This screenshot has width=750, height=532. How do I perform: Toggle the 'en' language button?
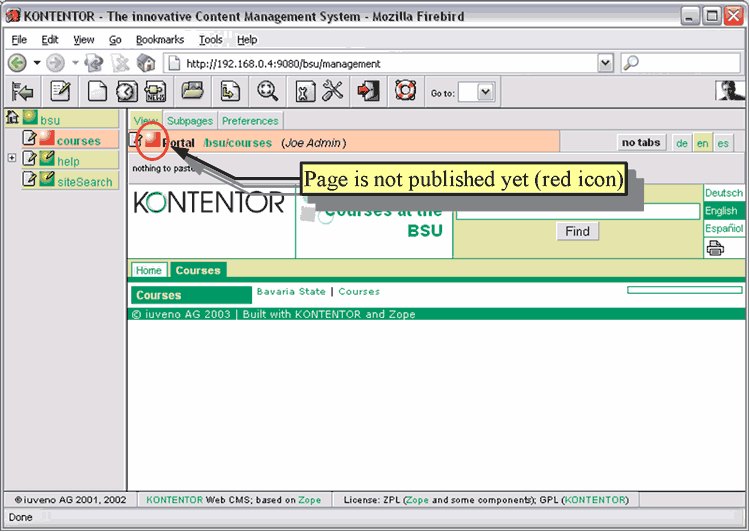click(703, 143)
